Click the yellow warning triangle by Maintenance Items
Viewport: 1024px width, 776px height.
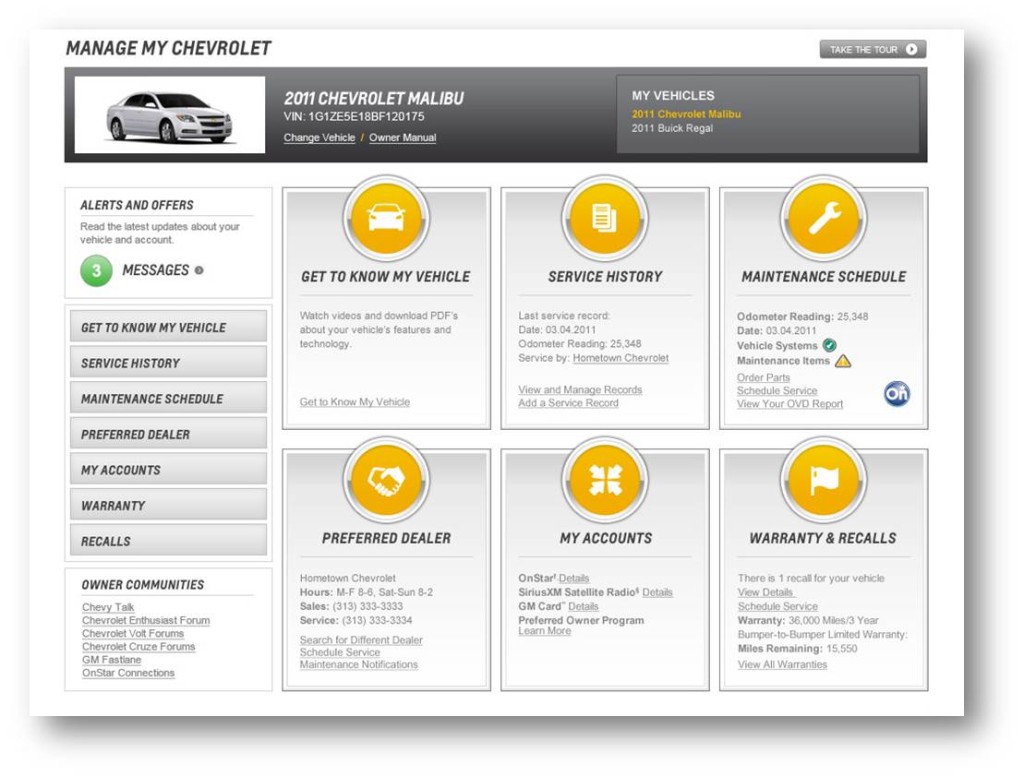pos(843,361)
